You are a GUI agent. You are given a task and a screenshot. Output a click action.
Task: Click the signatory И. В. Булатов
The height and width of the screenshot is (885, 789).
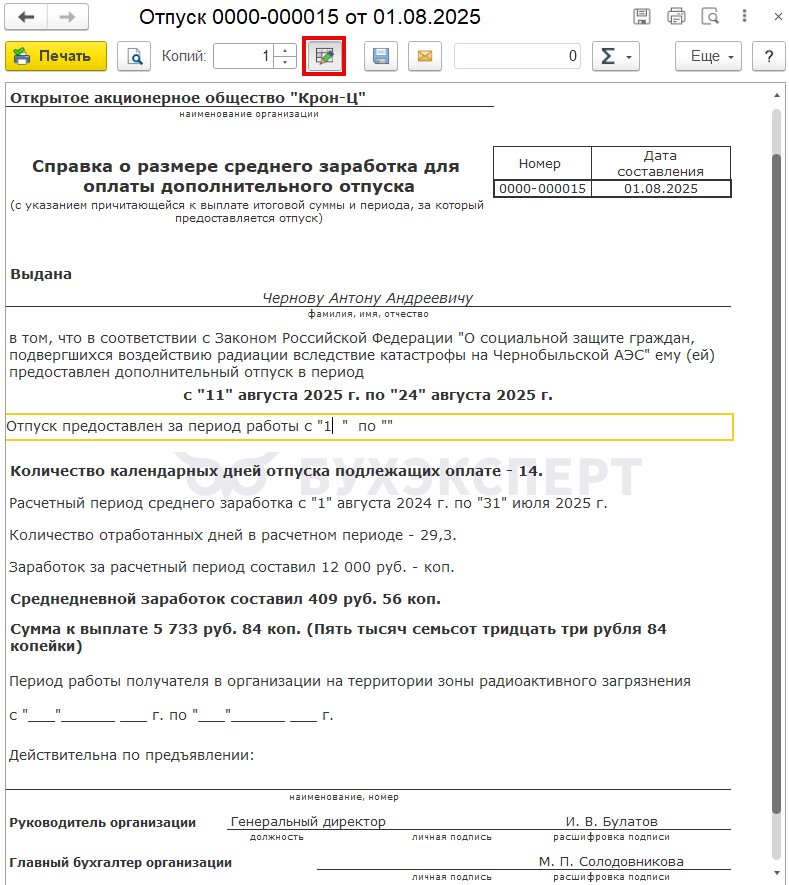pos(612,821)
